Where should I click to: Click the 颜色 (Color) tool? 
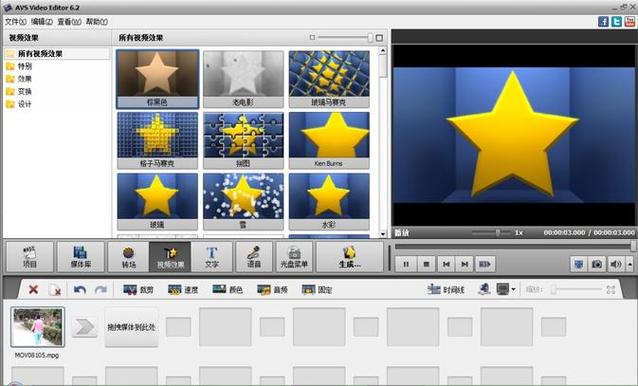[x=228, y=290]
